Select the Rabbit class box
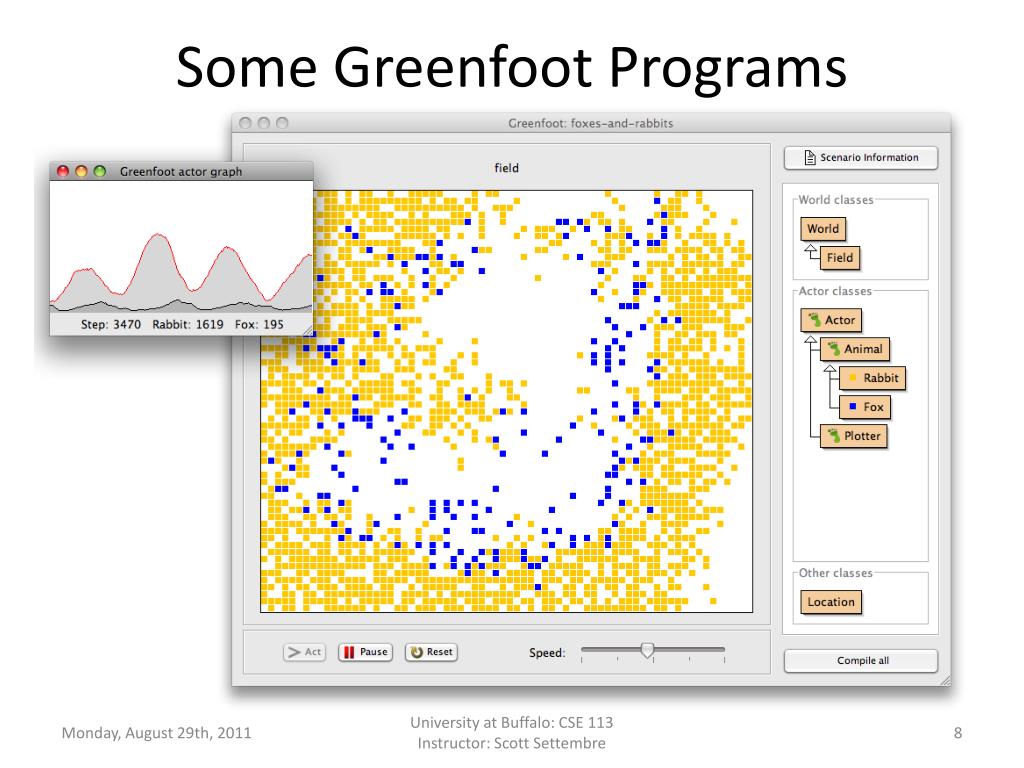 pos(872,377)
